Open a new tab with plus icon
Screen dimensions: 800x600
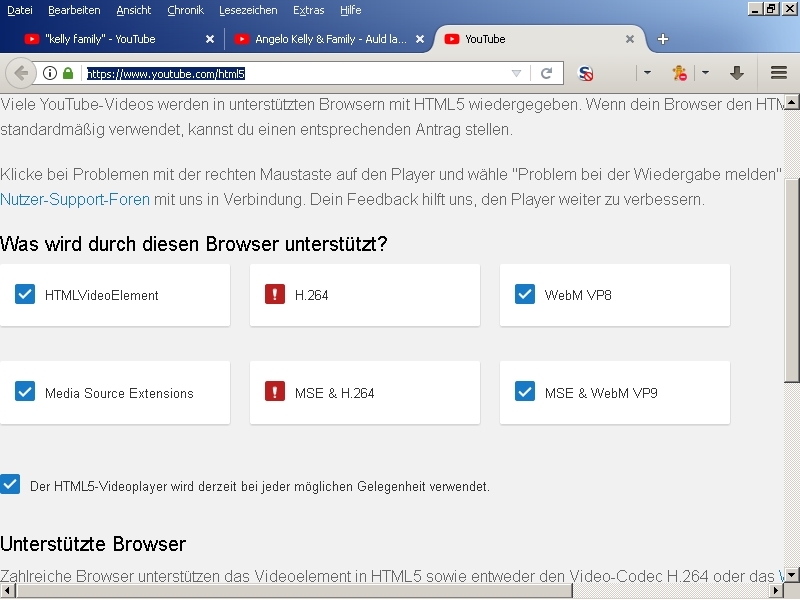tap(662, 39)
